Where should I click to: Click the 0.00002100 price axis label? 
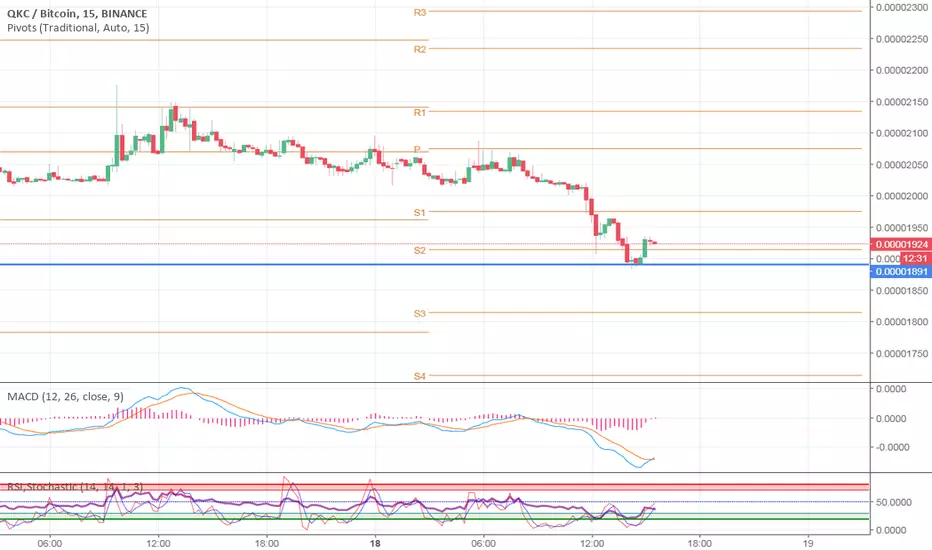point(902,133)
